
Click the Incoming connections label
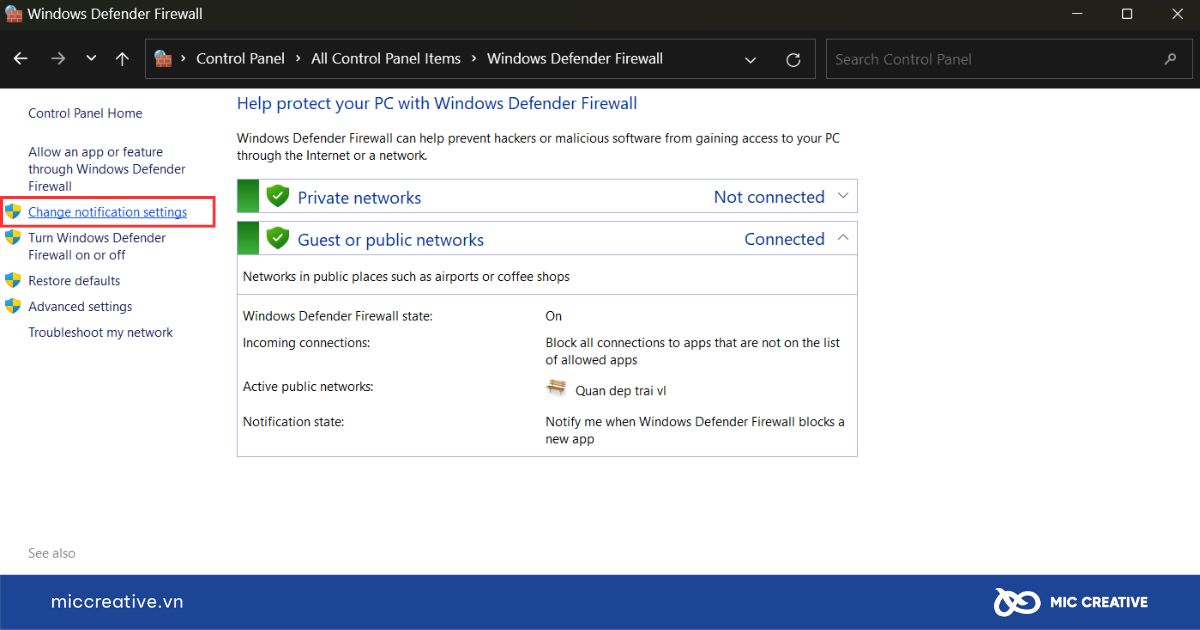click(306, 343)
